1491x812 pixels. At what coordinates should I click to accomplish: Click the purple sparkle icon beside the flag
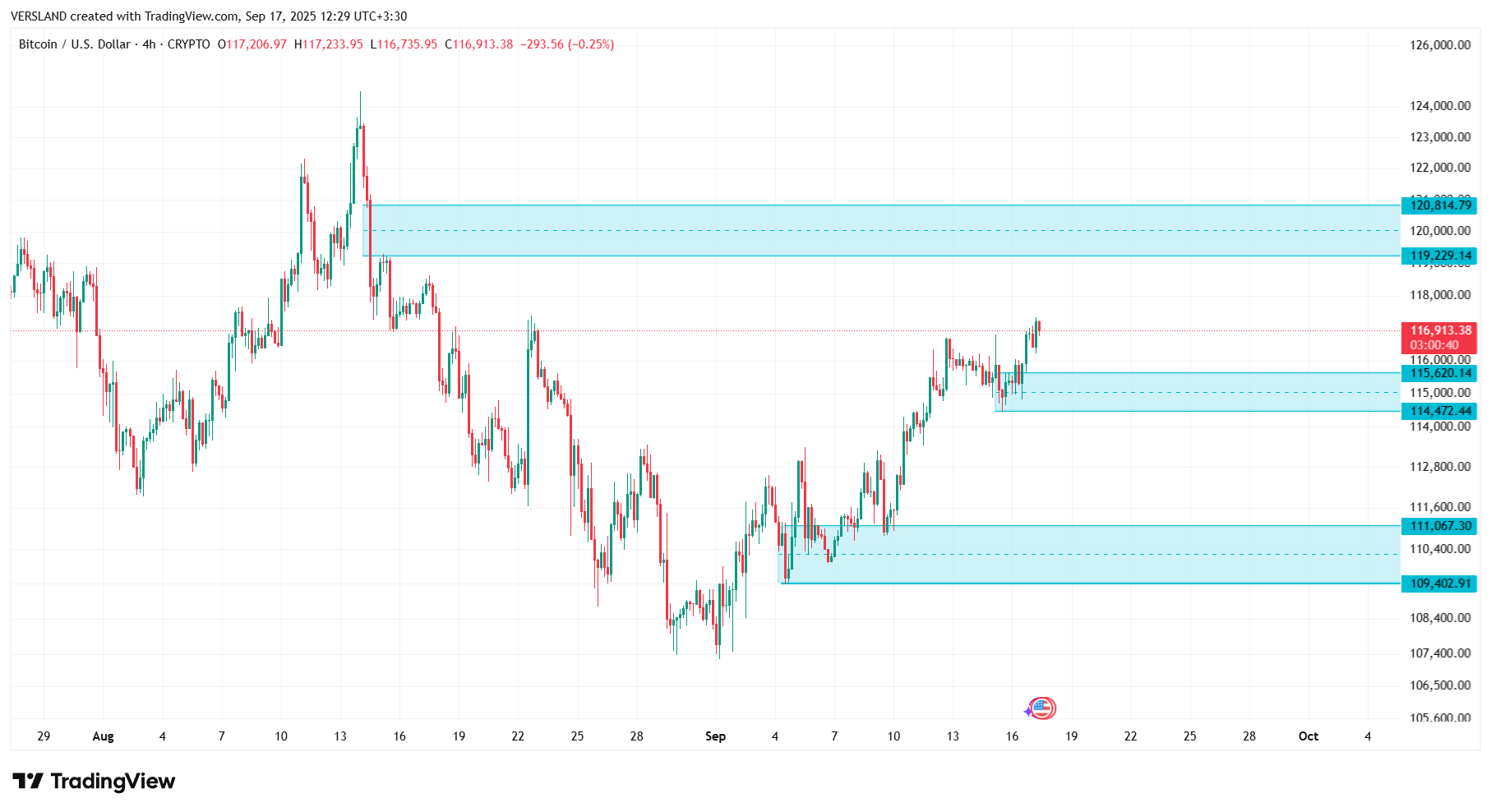(1028, 711)
